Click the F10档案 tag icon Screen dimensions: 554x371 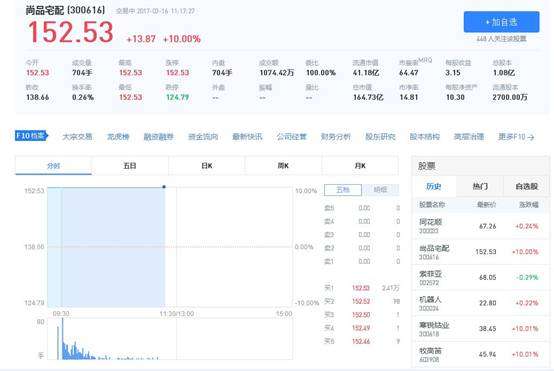pos(31,136)
